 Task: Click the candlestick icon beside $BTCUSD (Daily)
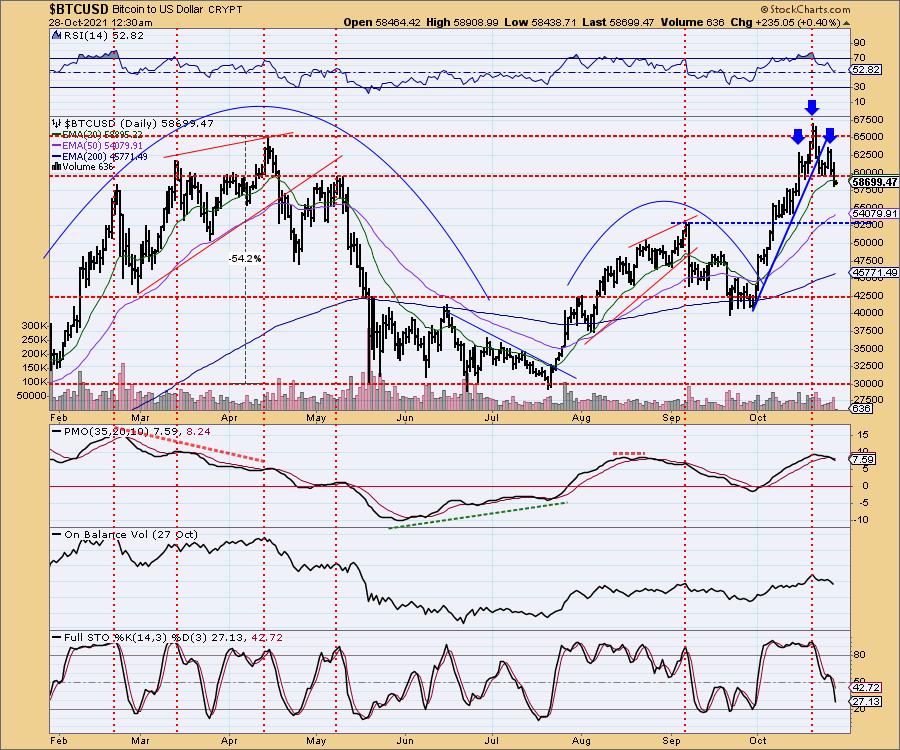click(x=56, y=123)
